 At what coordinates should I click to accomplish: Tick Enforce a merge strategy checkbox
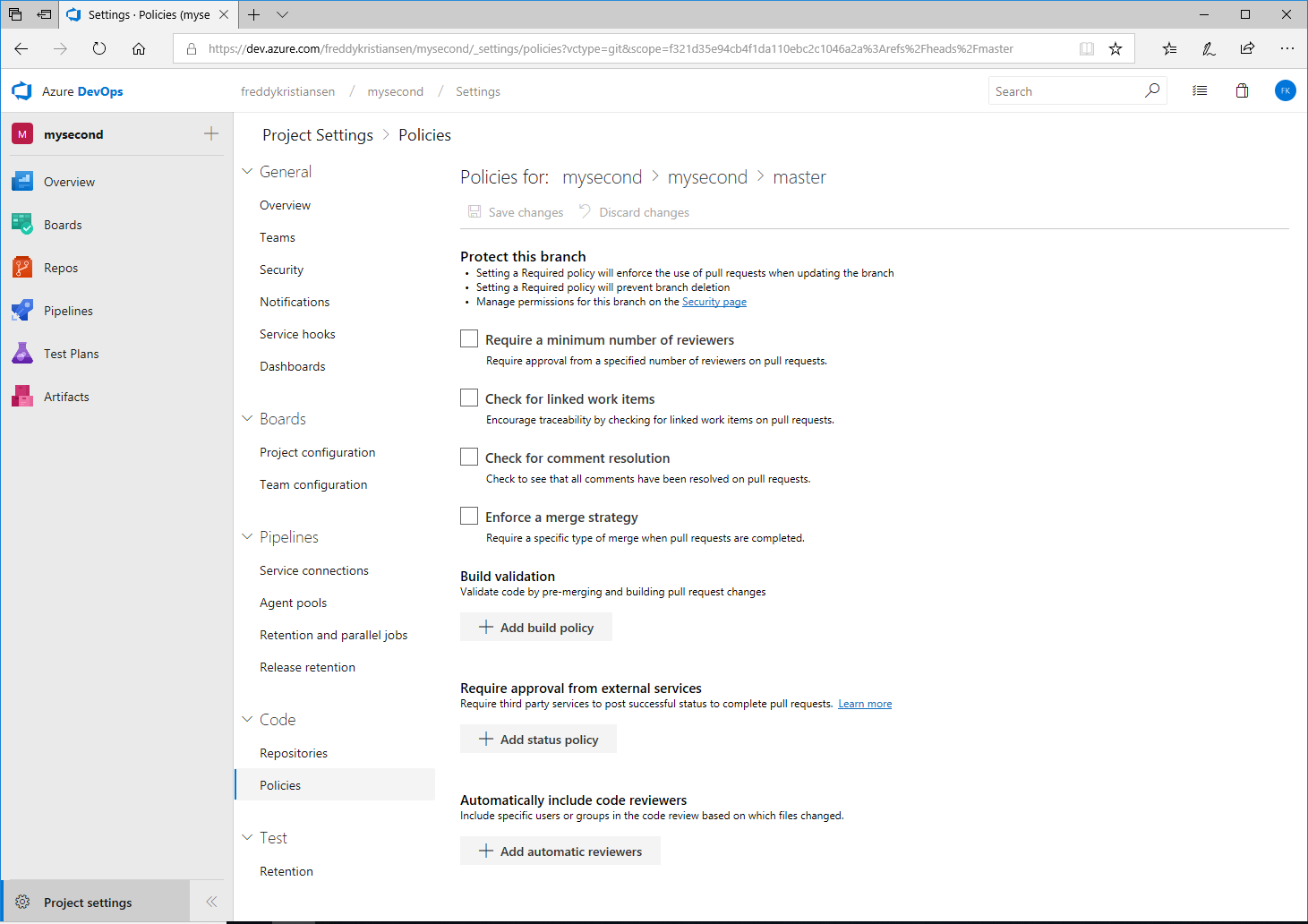pyautogui.click(x=469, y=517)
